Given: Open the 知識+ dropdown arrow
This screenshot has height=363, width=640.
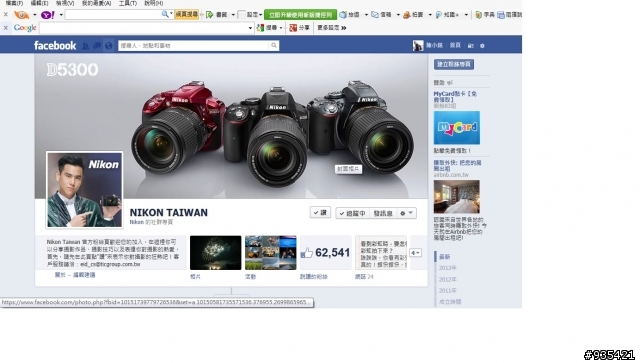Looking at the screenshot, I should (466, 15).
